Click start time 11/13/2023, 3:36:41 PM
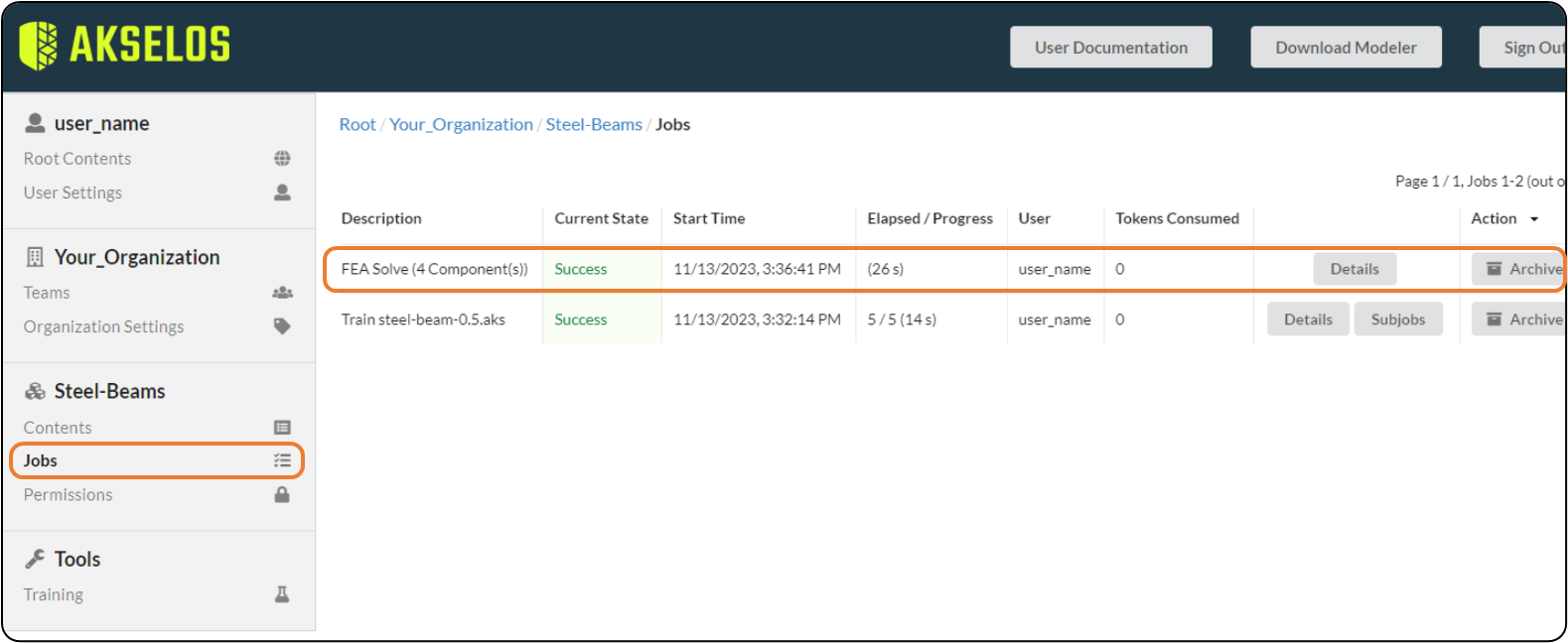 coord(758,269)
